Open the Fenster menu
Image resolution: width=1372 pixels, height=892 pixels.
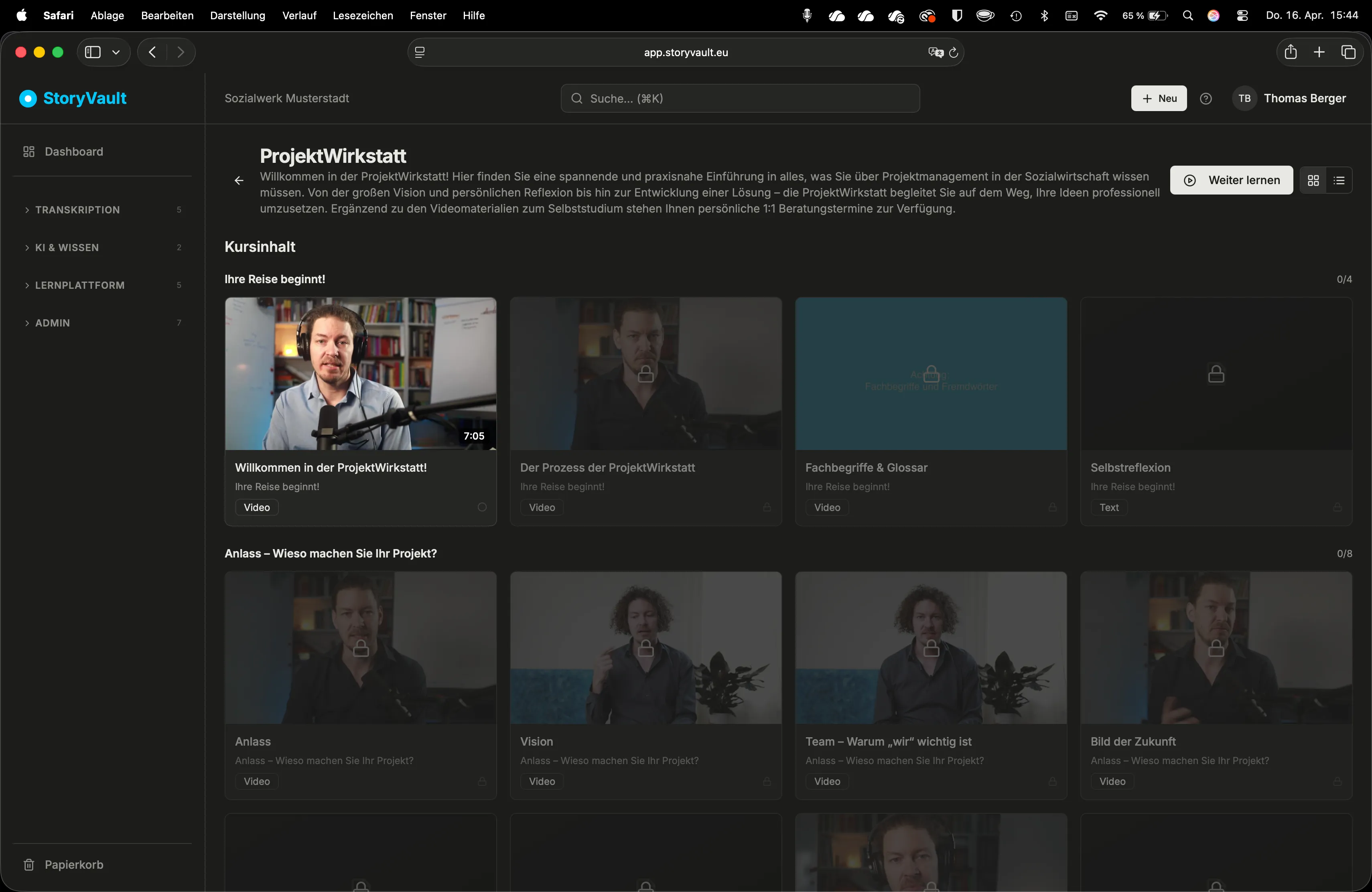point(428,16)
